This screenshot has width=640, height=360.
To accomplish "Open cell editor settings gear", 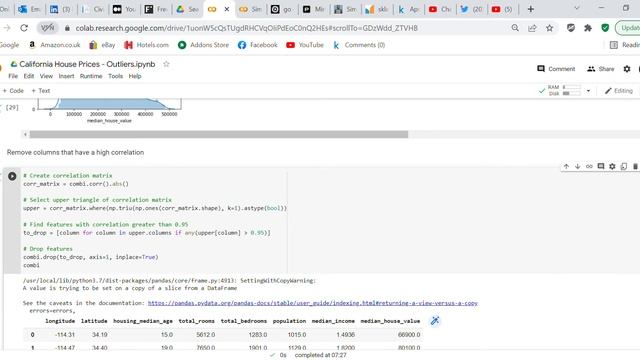I will (612, 167).
